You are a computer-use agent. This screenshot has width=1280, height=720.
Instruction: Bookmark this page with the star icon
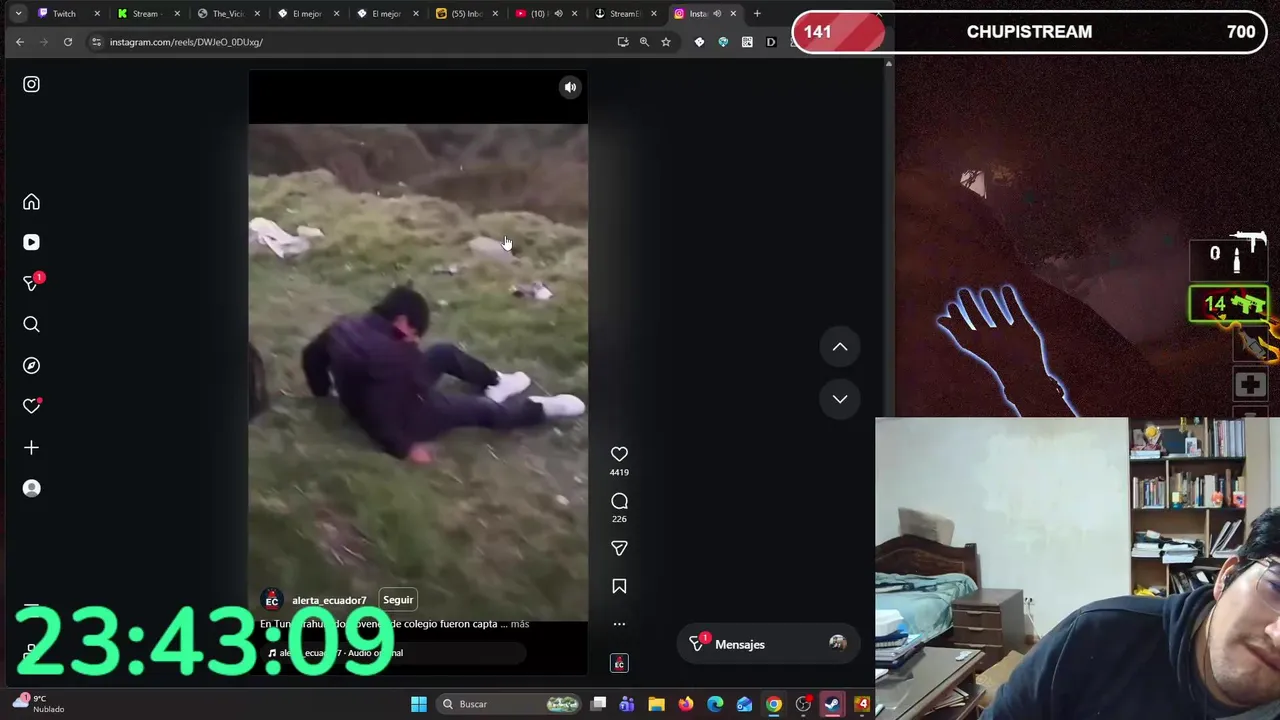[x=666, y=42]
